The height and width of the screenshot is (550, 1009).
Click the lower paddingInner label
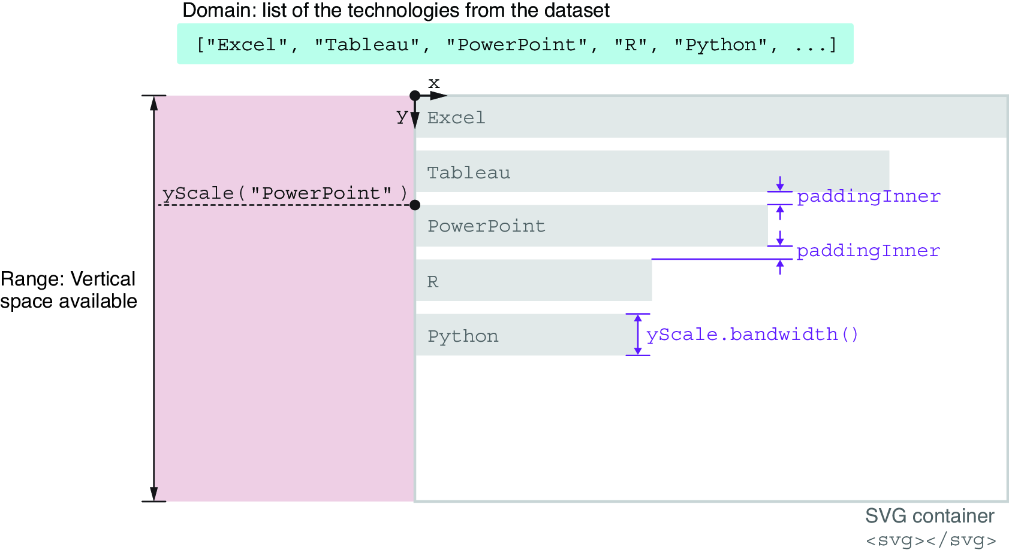pos(869,250)
